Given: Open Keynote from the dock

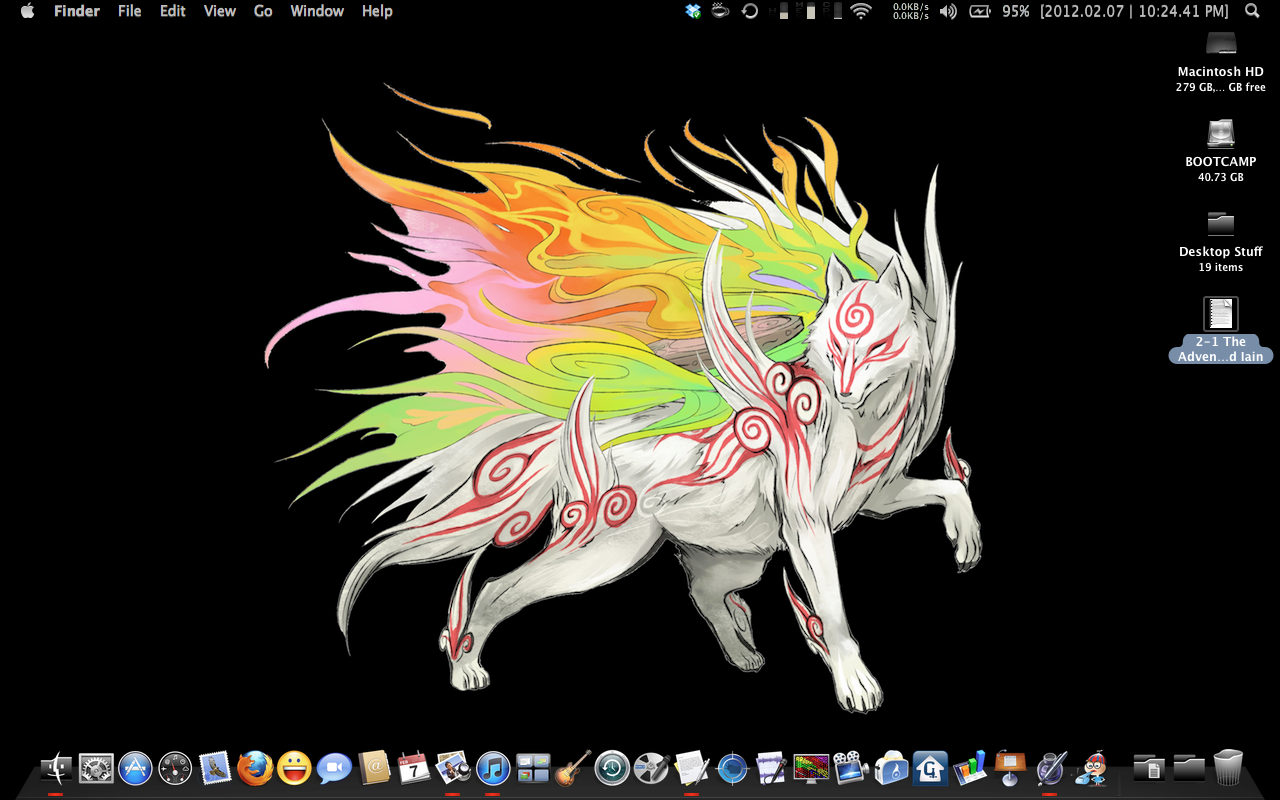Looking at the screenshot, I should click(x=1008, y=768).
